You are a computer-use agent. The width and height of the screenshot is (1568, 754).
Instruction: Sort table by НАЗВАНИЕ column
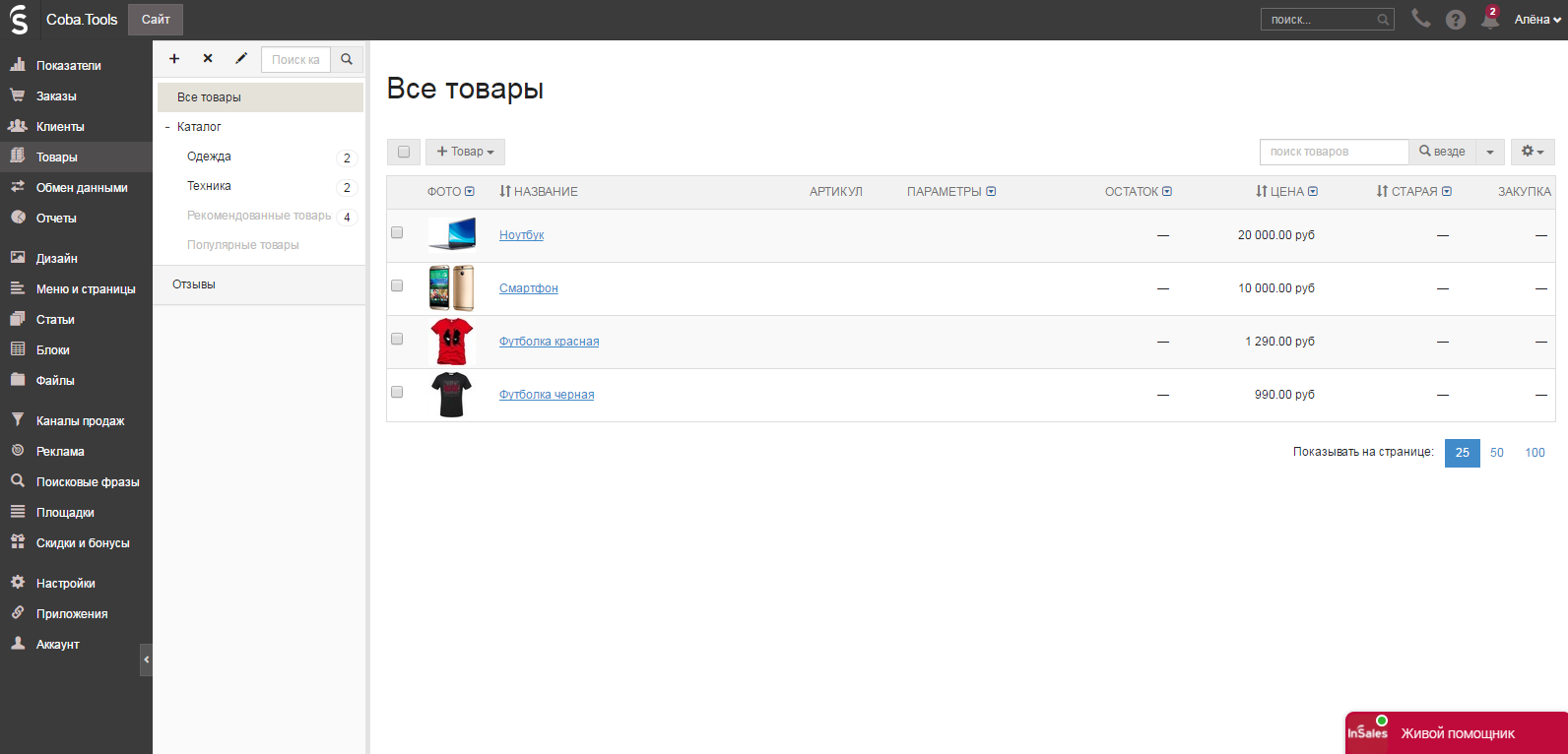(x=539, y=192)
